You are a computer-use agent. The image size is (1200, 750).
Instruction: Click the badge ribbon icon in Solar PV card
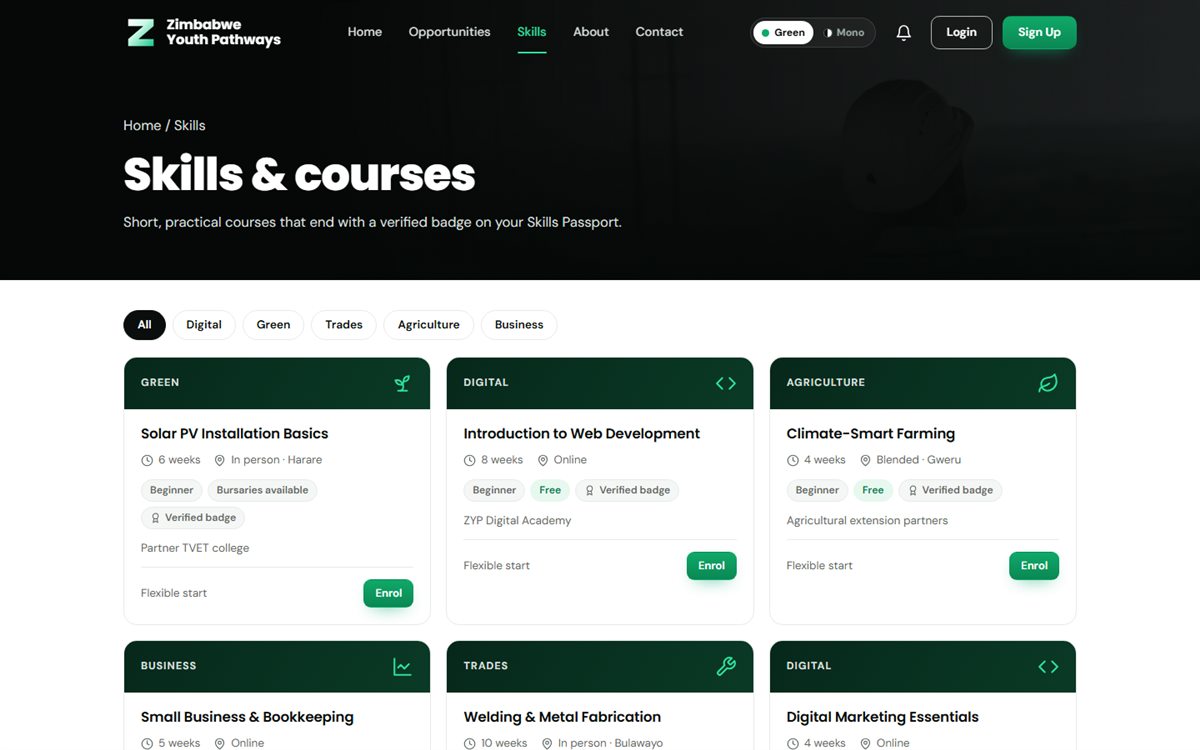pyautogui.click(x=155, y=518)
